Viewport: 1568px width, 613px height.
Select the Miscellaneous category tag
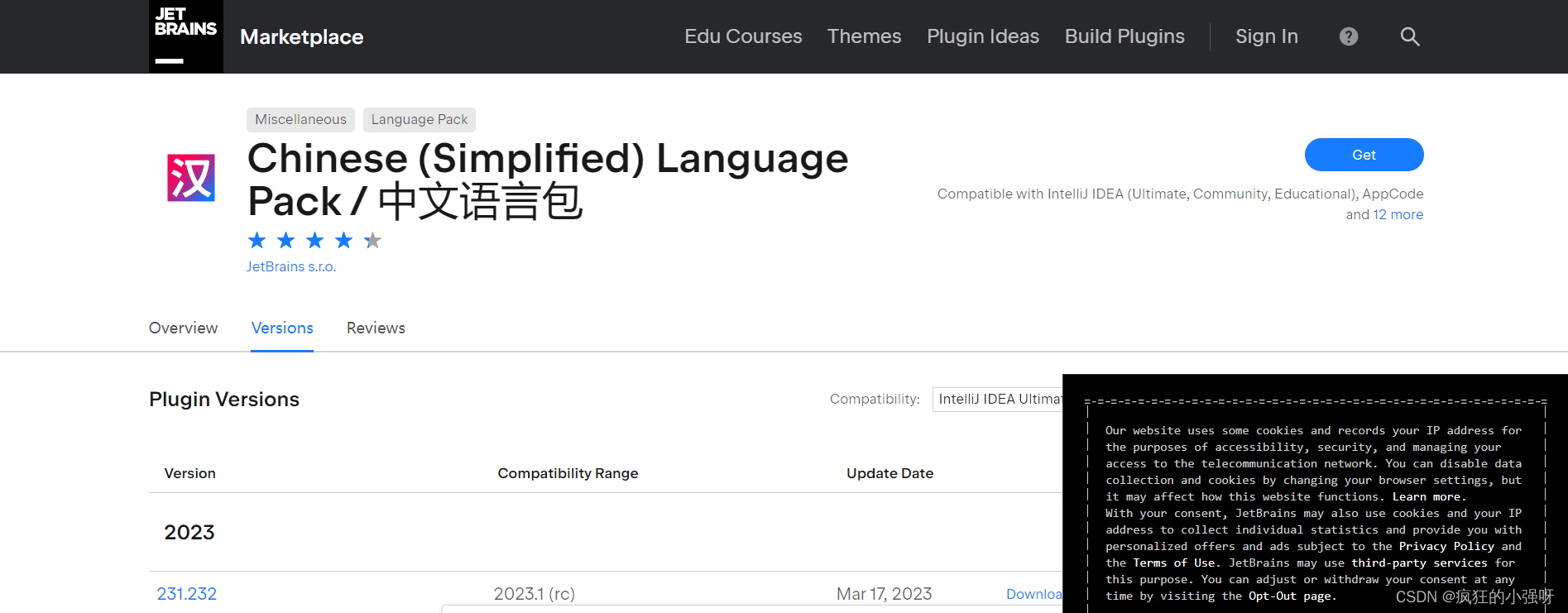pyautogui.click(x=300, y=120)
